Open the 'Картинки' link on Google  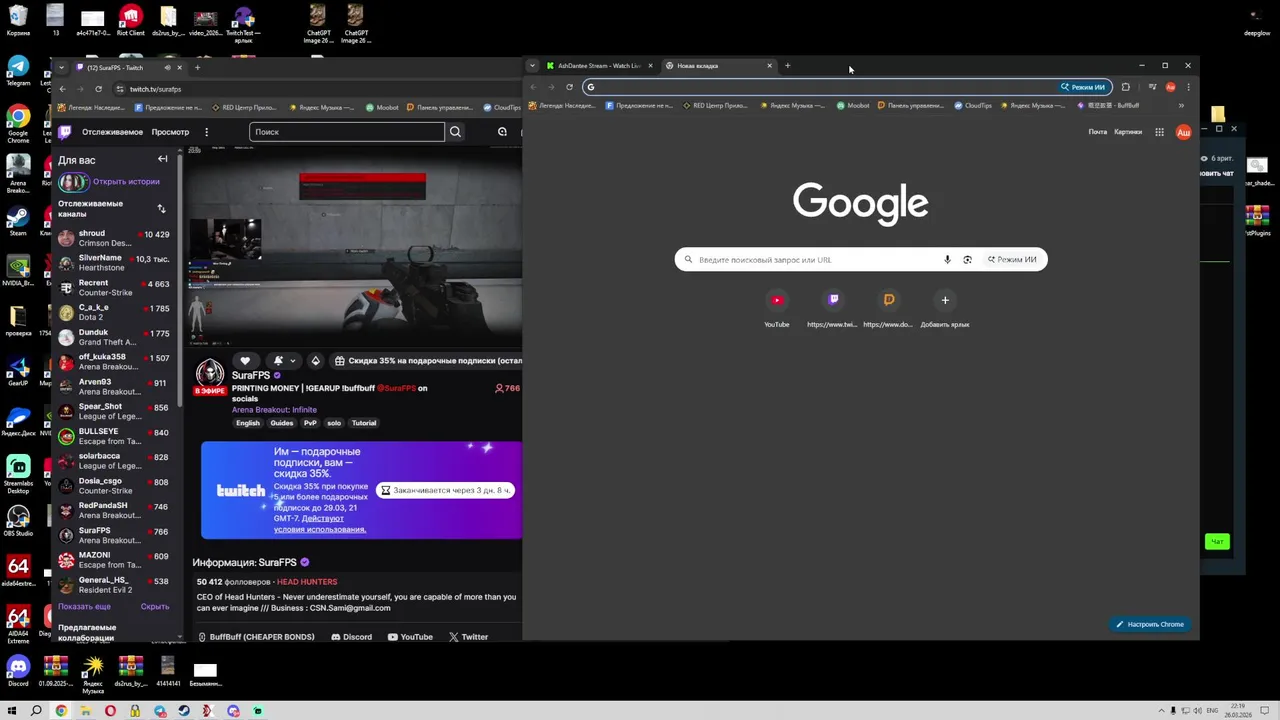click(x=1128, y=132)
